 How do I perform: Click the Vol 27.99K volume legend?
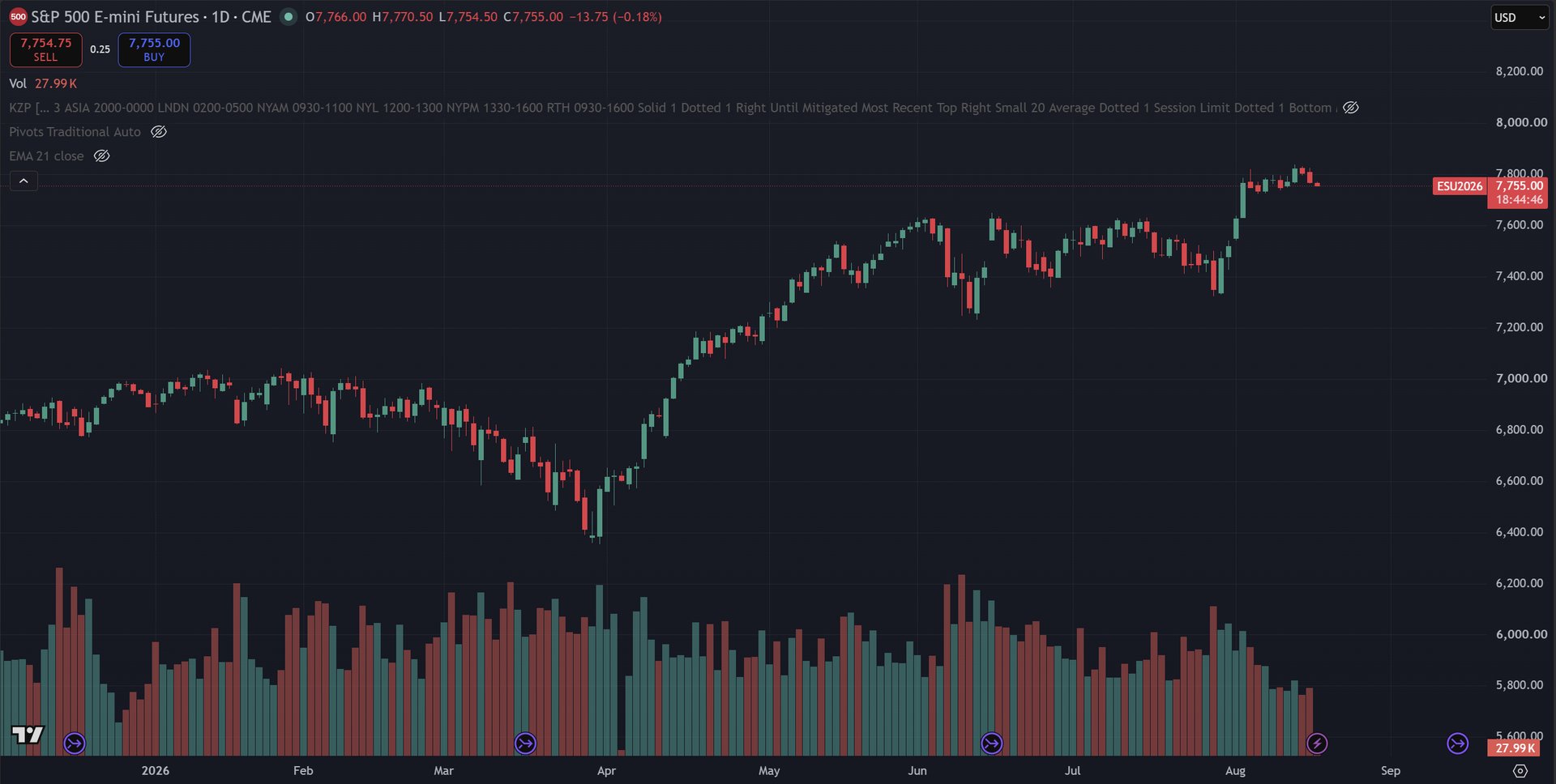[x=43, y=83]
